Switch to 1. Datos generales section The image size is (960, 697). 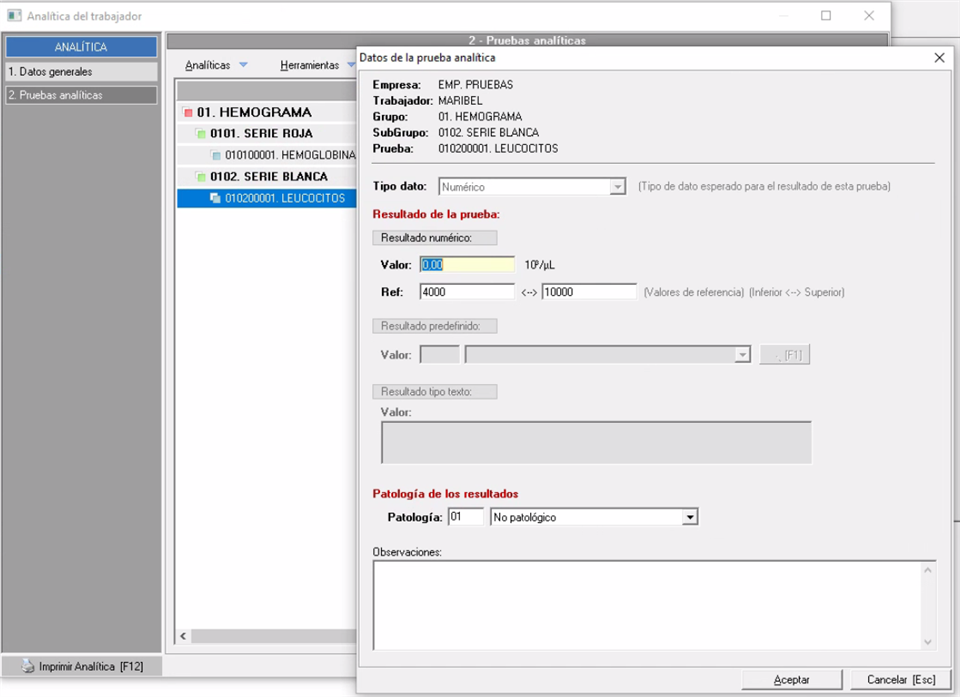click(81, 72)
